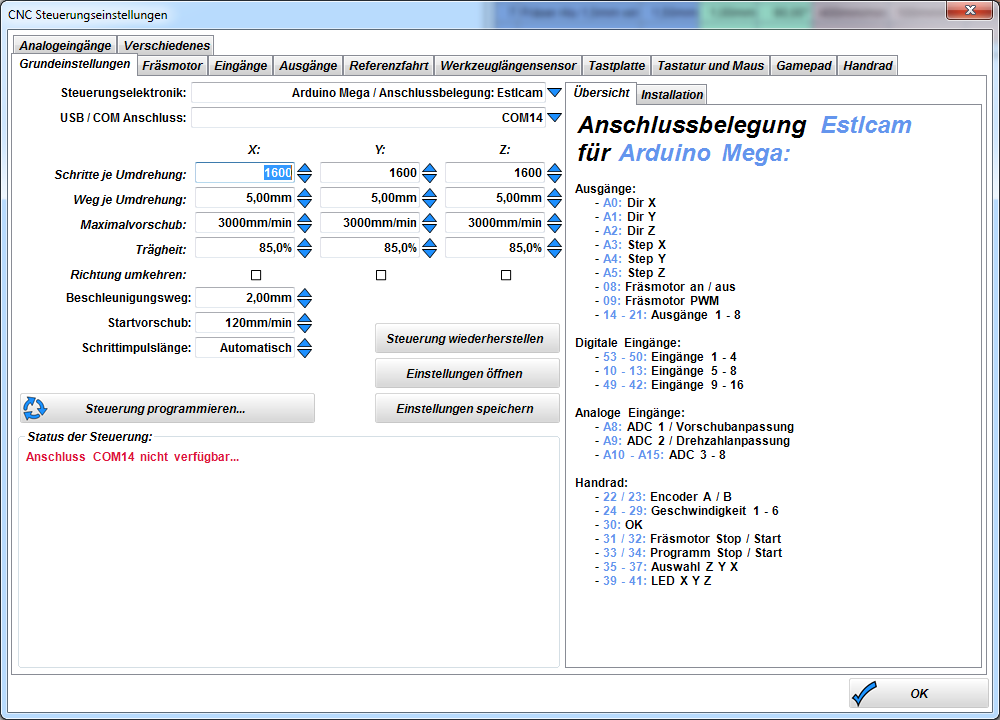Open the Werkzeuglängensensor tab

click(508, 66)
